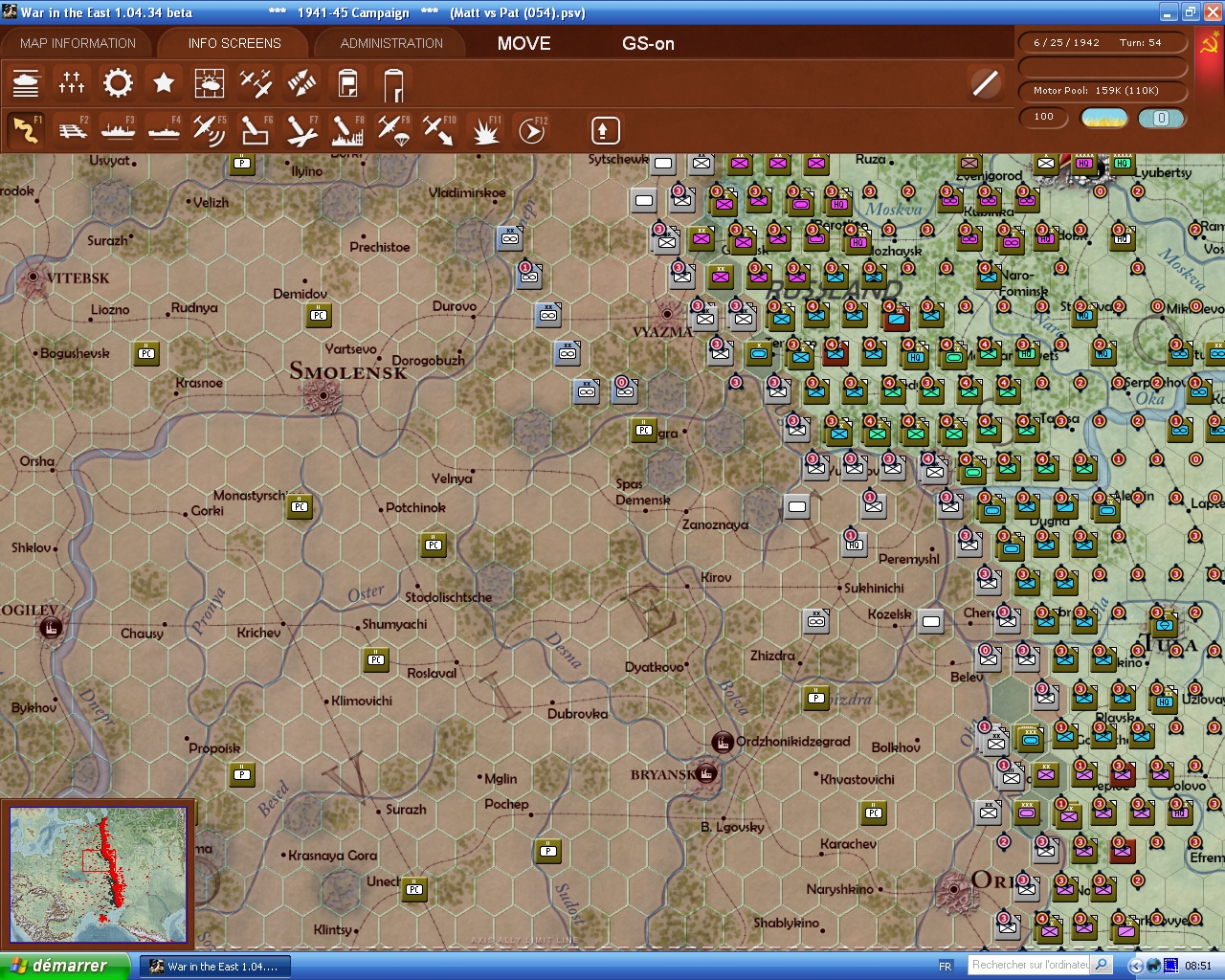Image resolution: width=1225 pixels, height=980 pixels.
Task: Click the VITEBSK city marker
Action: point(34,278)
